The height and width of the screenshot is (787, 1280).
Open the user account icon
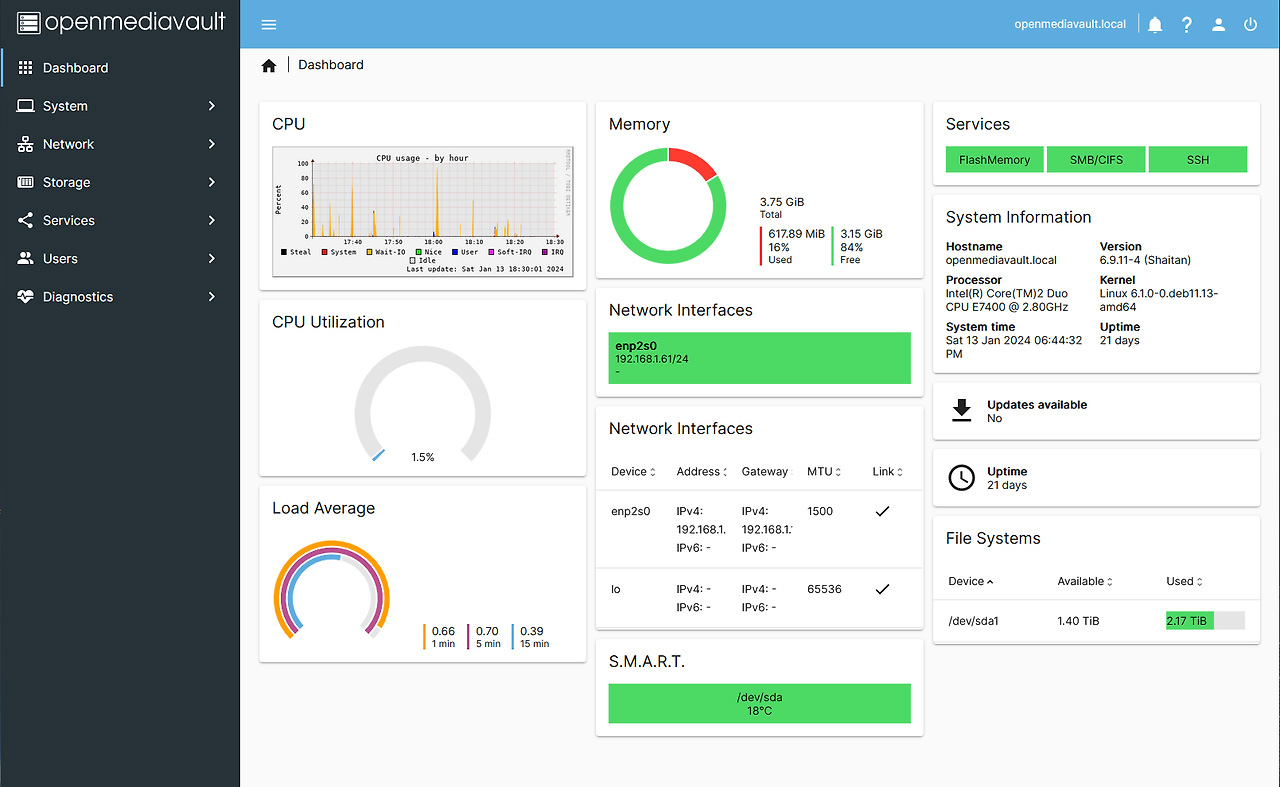pos(1218,25)
